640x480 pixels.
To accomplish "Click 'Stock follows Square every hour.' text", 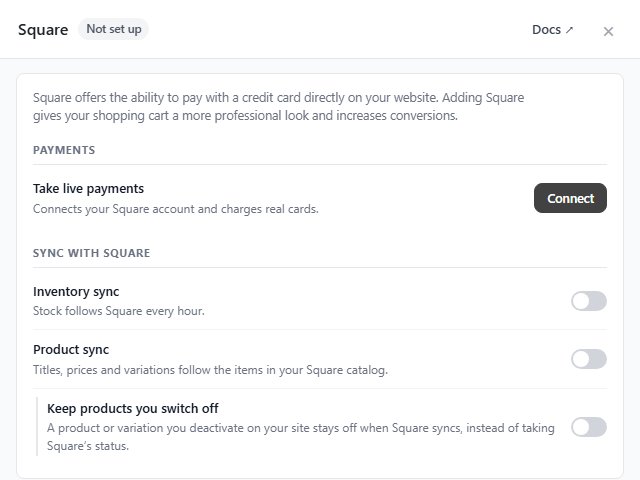I will (x=119, y=311).
